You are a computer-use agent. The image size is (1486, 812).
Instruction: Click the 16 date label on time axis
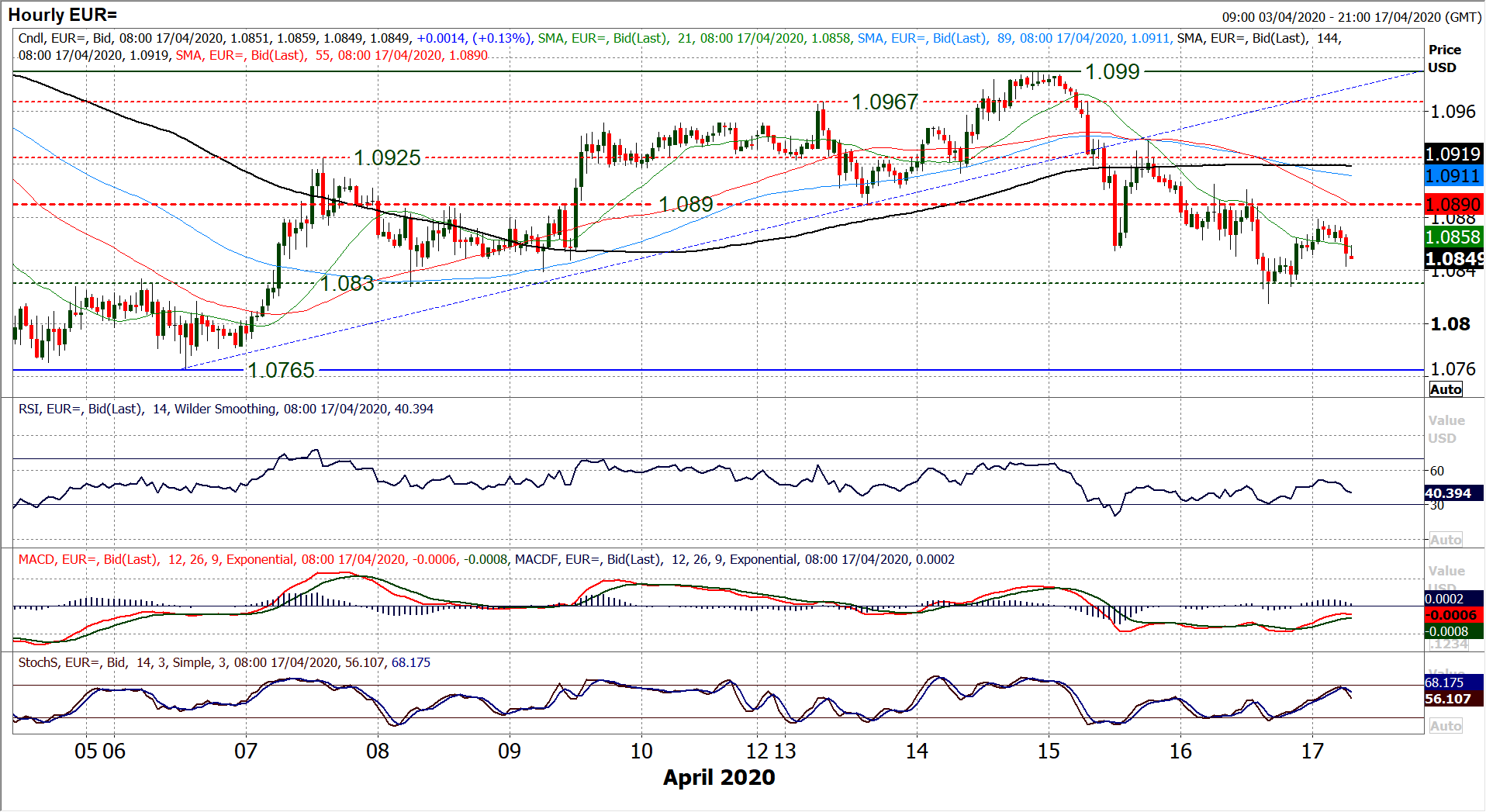tap(1180, 751)
